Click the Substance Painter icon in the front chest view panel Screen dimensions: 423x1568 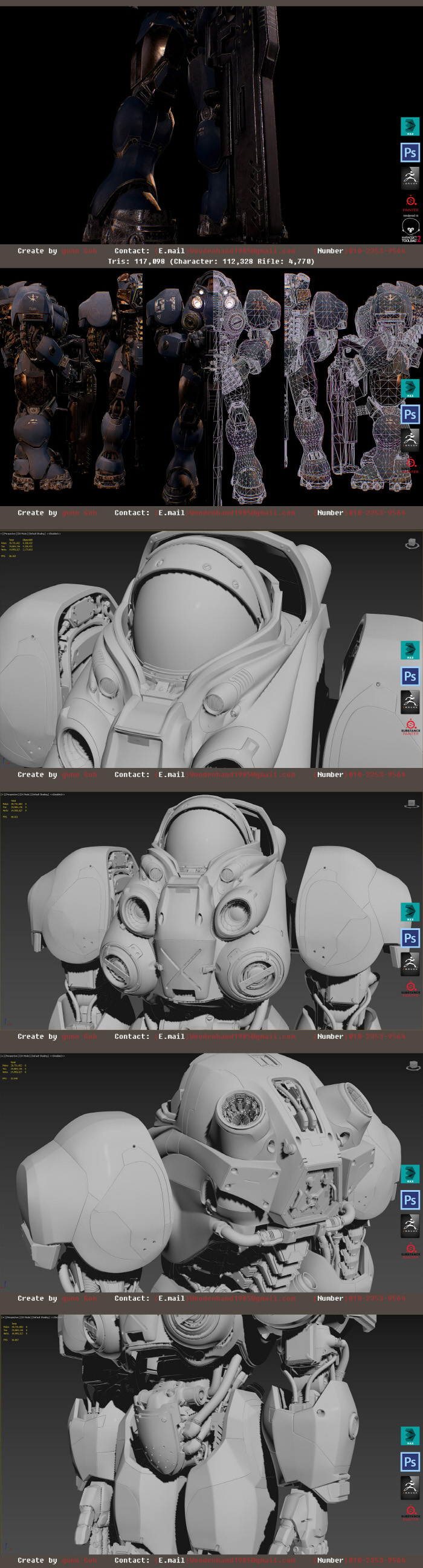tap(410, 987)
